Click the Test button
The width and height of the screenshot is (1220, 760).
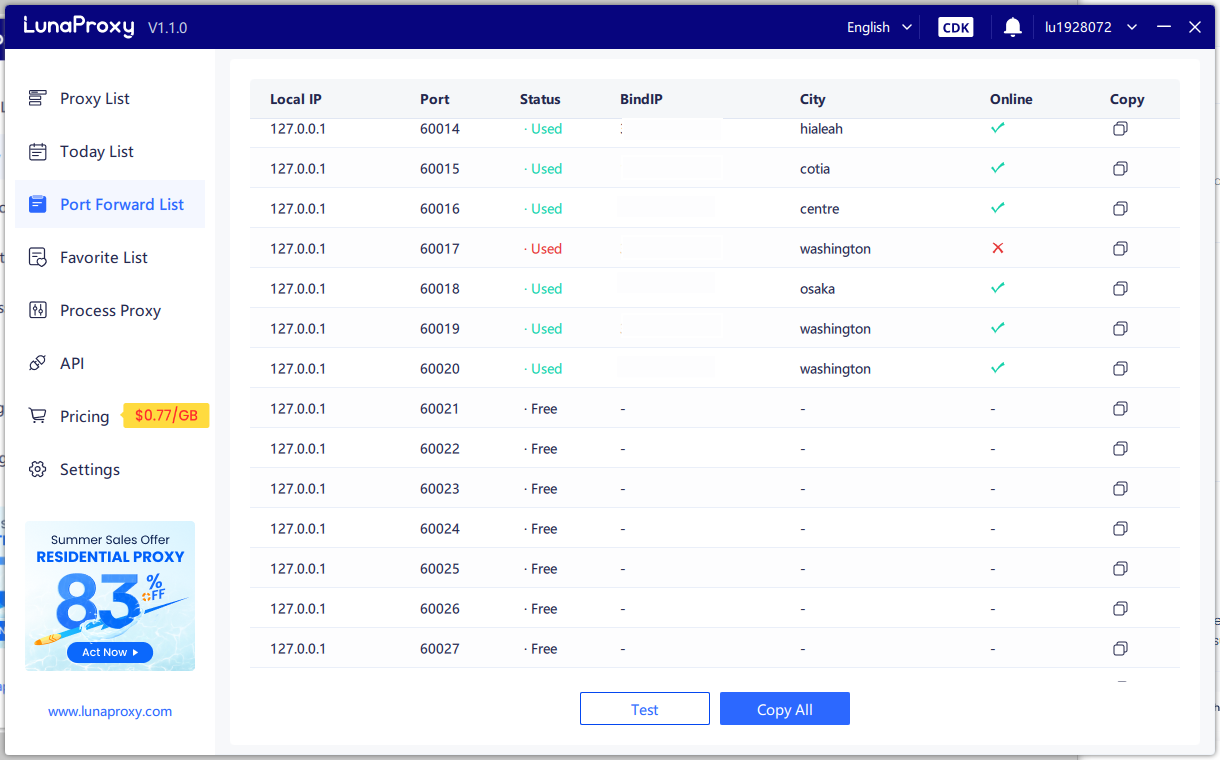click(x=644, y=708)
